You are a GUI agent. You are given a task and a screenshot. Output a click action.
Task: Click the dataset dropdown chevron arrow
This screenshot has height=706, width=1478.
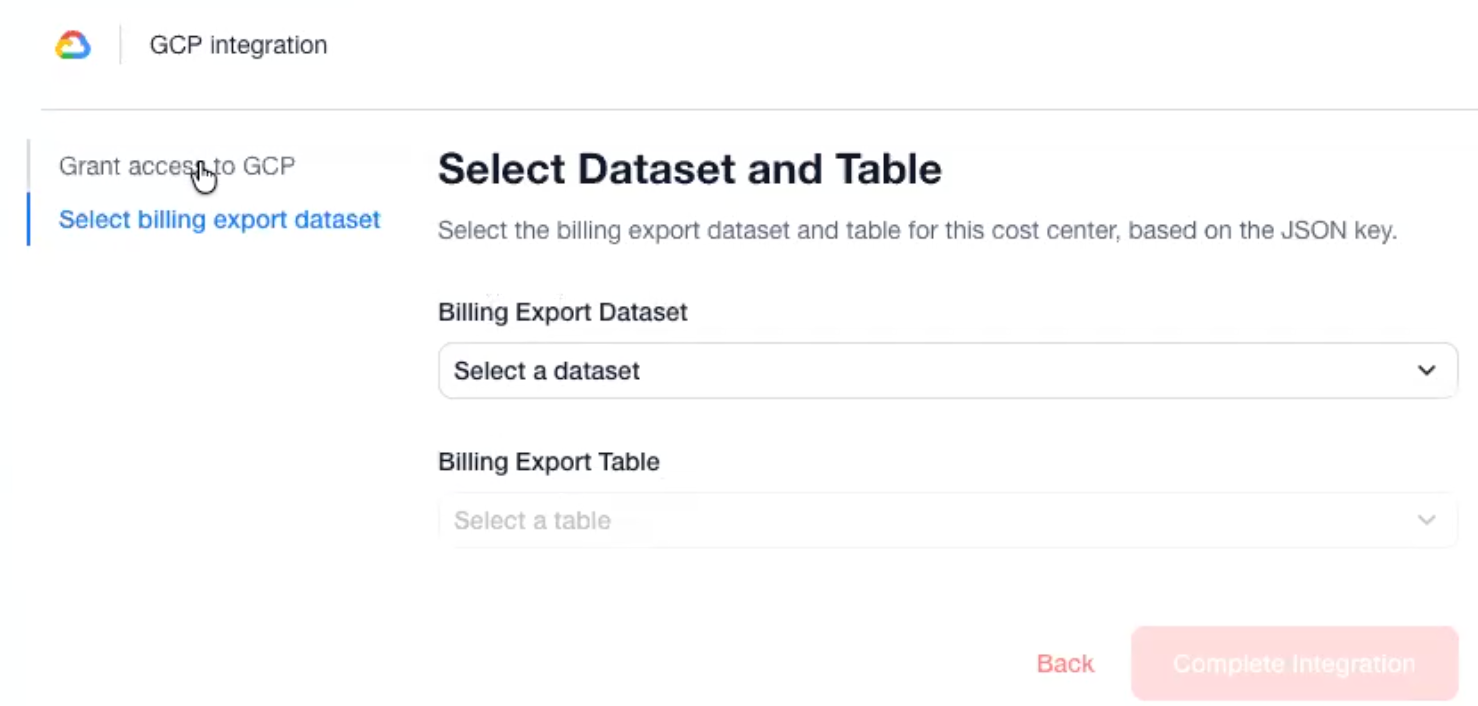click(1426, 371)
